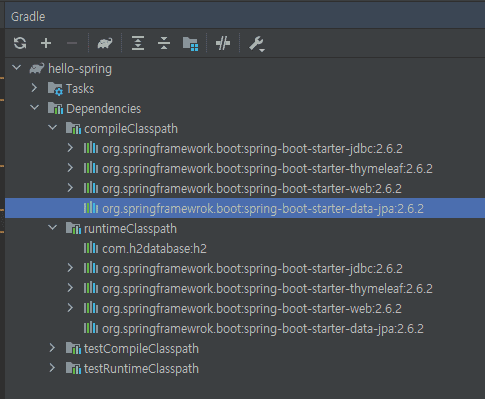The image size is (485, 399).
Task: Click the Show Dependencies folder icon
Action: tap(191, 44)
